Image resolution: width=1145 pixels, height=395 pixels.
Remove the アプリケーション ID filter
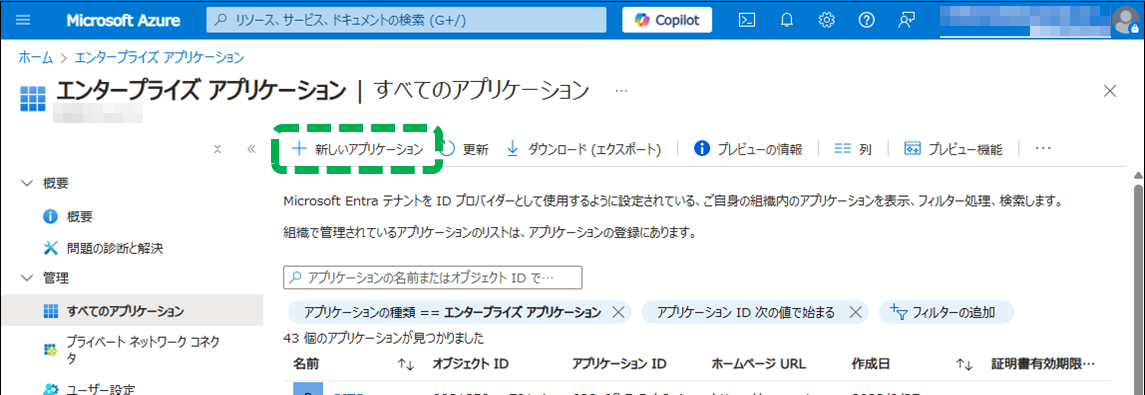click(x=855, y=312)
